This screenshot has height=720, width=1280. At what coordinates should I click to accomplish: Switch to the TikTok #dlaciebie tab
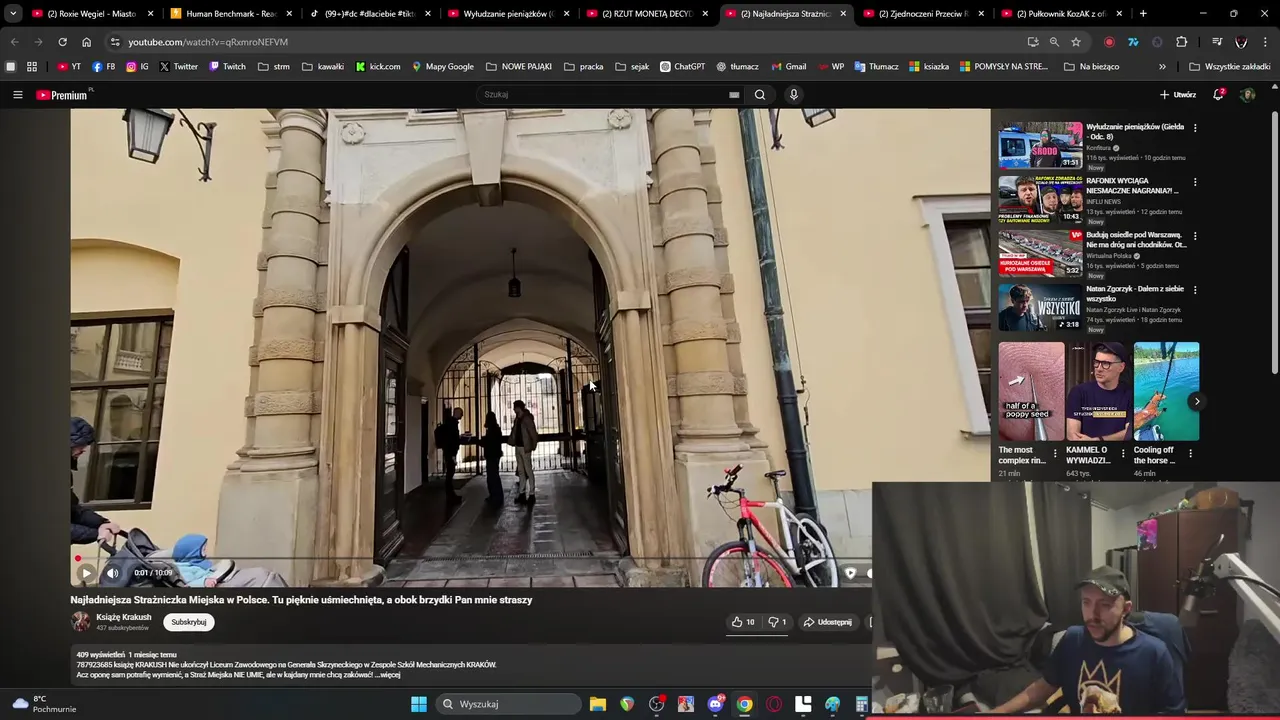point(368,14)
